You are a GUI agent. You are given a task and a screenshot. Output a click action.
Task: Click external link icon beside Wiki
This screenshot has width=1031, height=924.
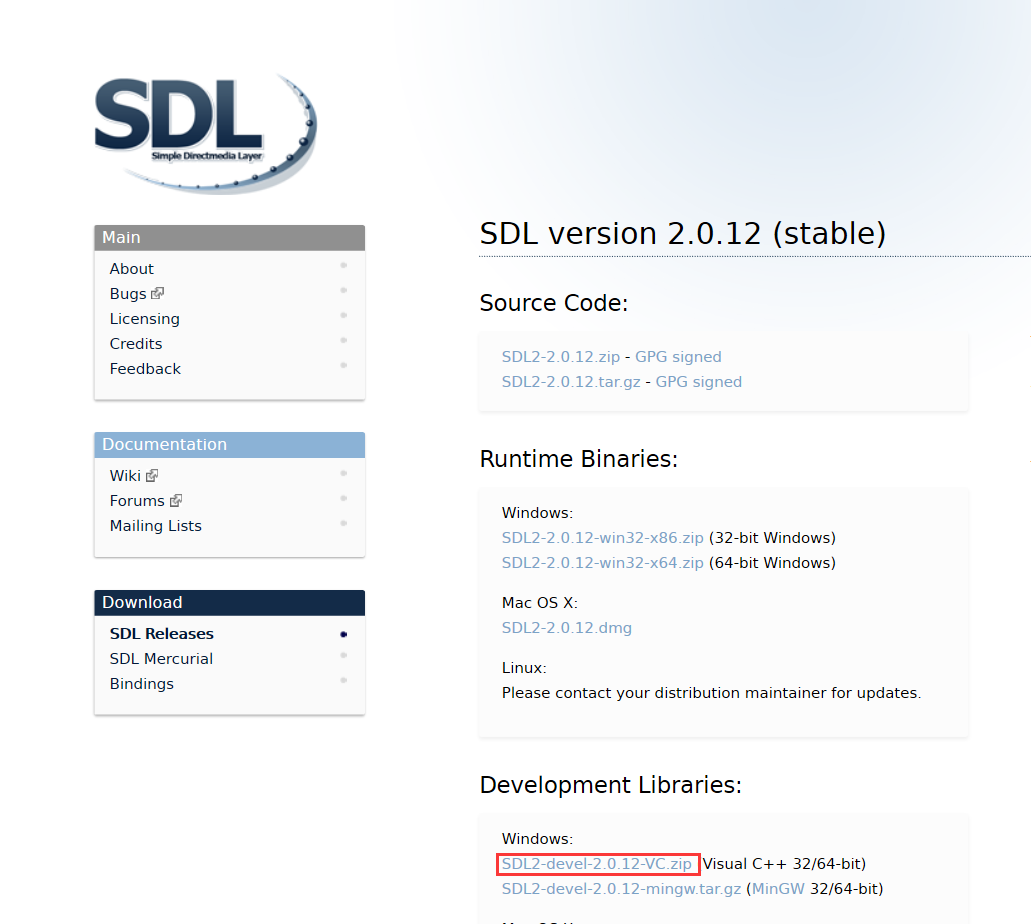pyautogui.click(x=152, y=475)
